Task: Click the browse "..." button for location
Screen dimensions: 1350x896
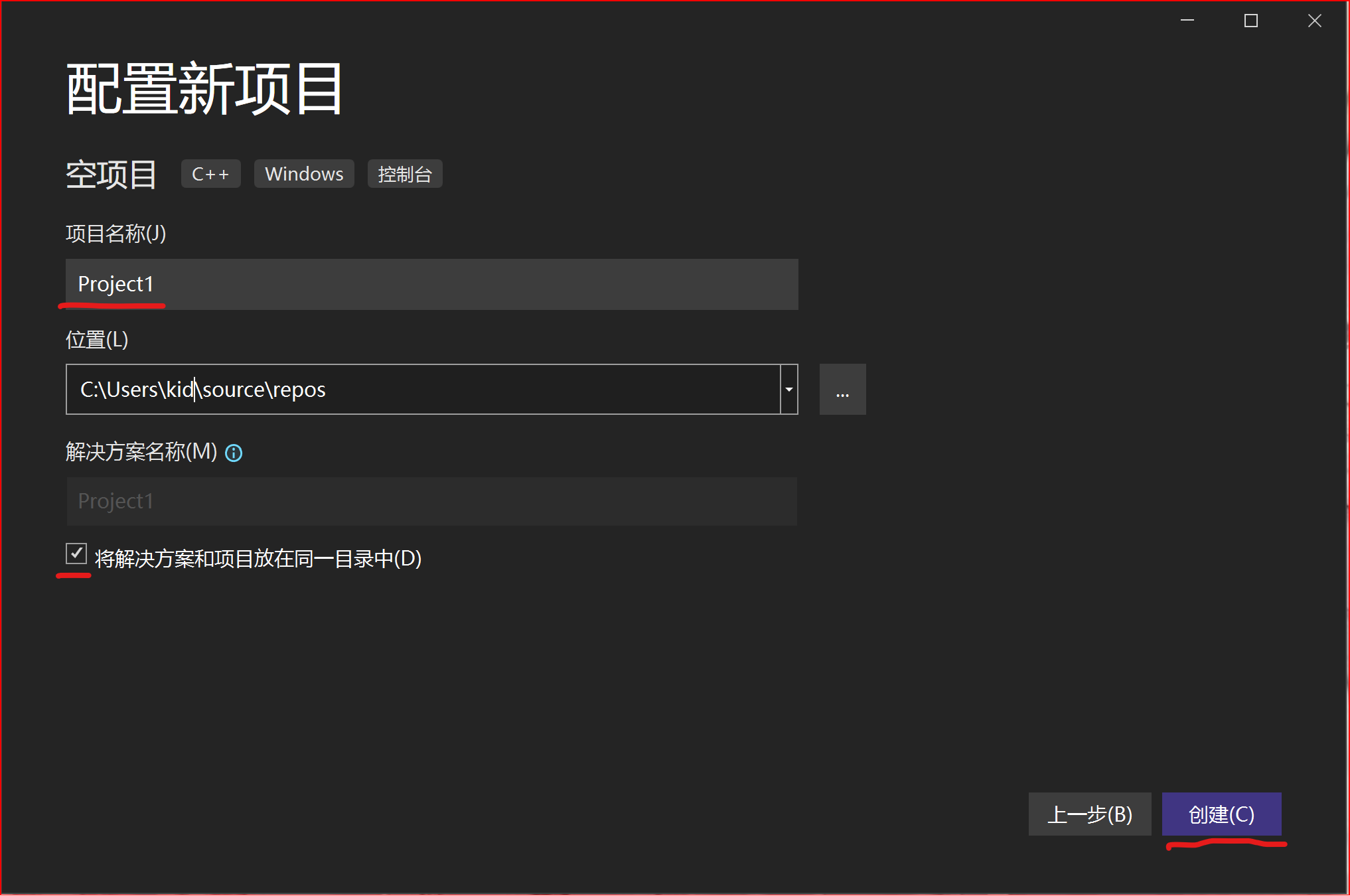Action: [843, 390]
